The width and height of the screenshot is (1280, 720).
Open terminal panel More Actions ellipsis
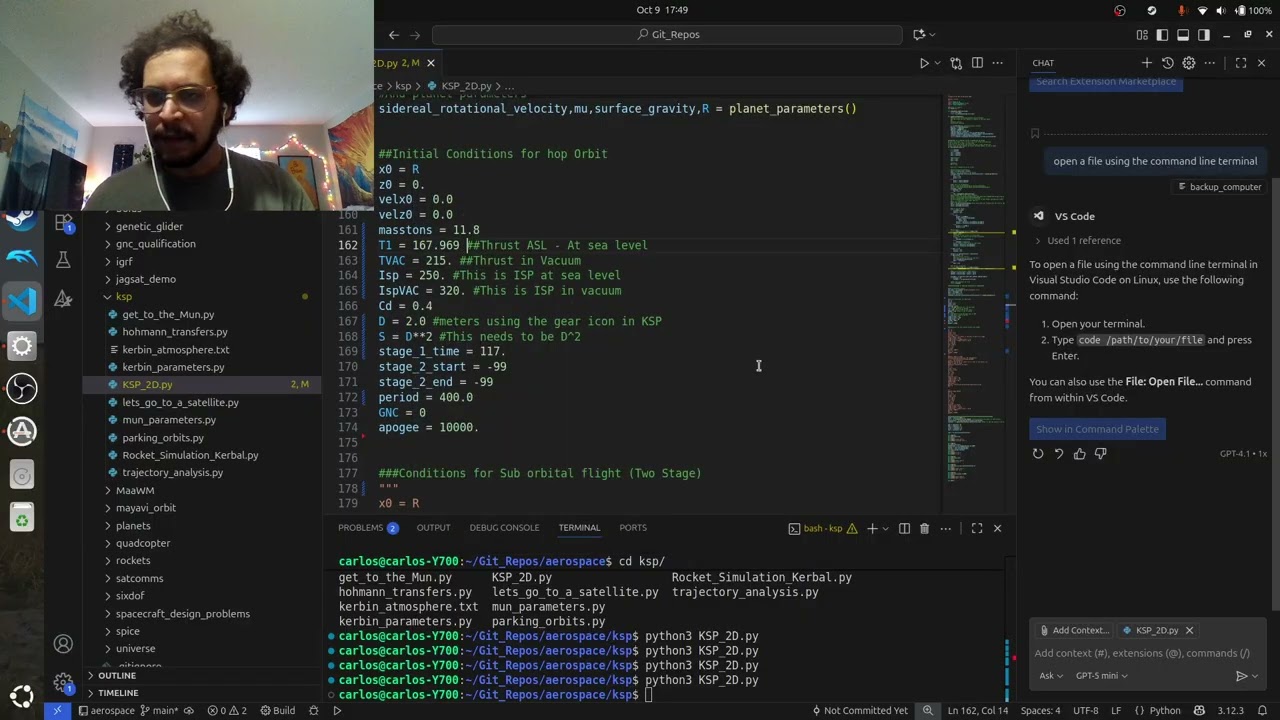(x=944, y=528)
